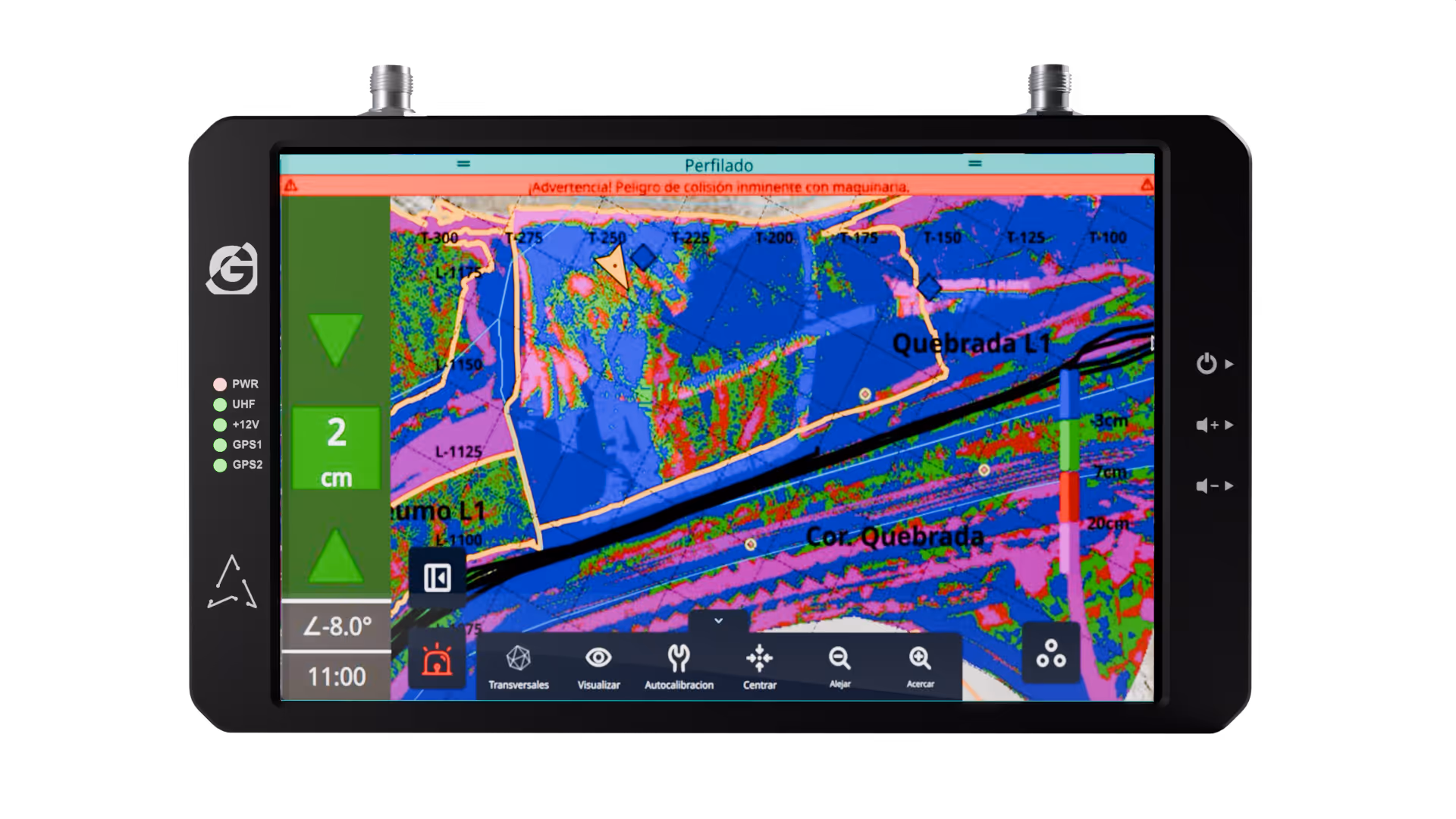Image resolution: width=1456 pixels, height=819 pixels.
Task: Click the PWR status LED
Action: pyautogui.click(x=220, y=384)
